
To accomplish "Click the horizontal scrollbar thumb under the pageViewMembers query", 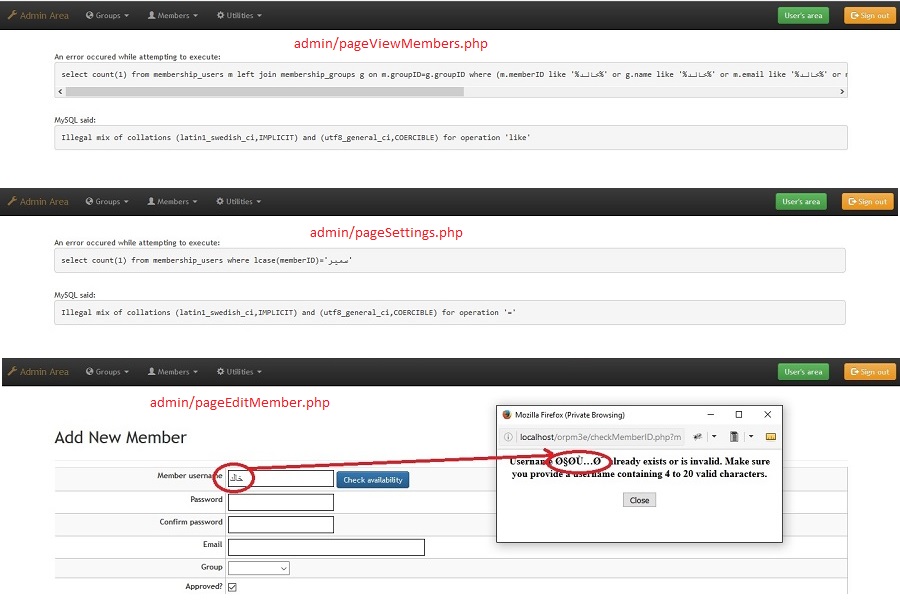I will coord(265,91).
